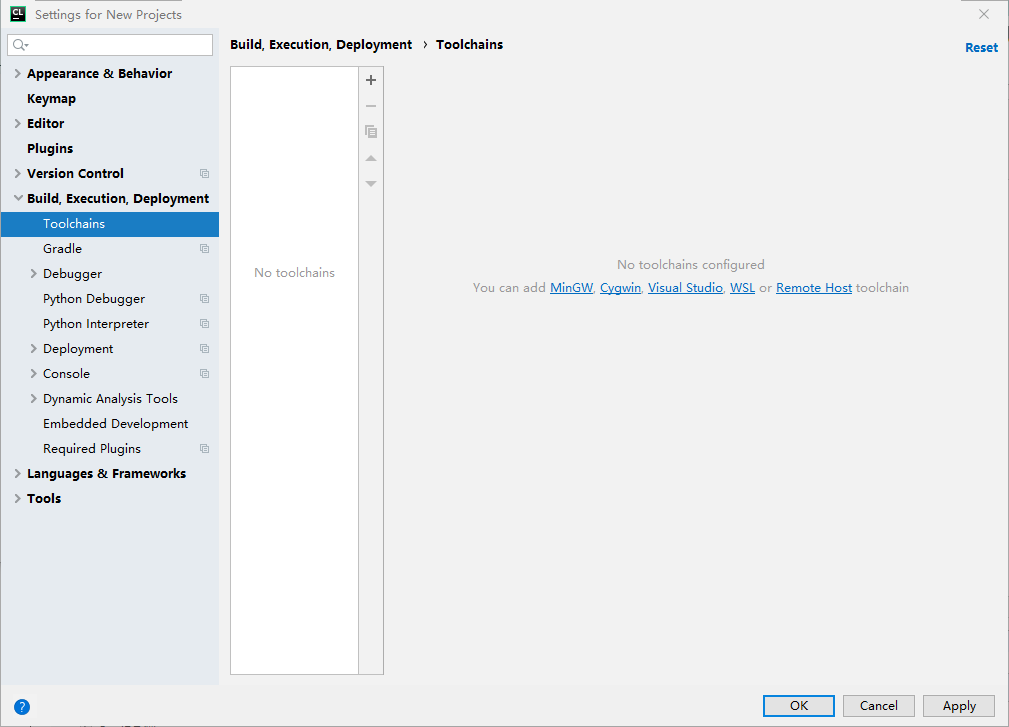Image resolution: width=1009 pixels, height=727 pixels.
Task: Expand Appearance & Behavior section
Action: pyautogui.click(x=17, y=73)
